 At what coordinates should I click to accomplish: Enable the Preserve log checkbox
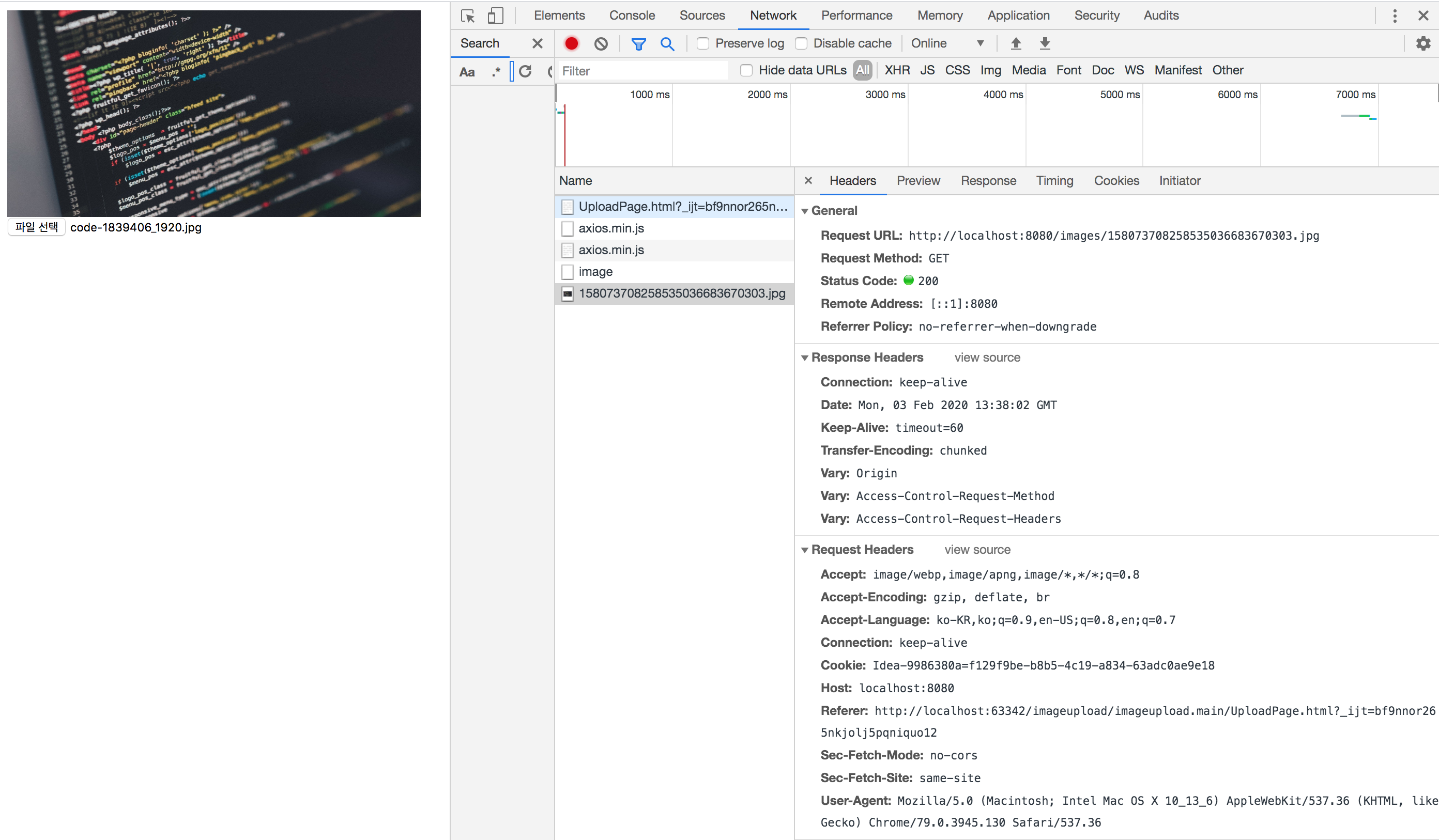click(703, 43)
